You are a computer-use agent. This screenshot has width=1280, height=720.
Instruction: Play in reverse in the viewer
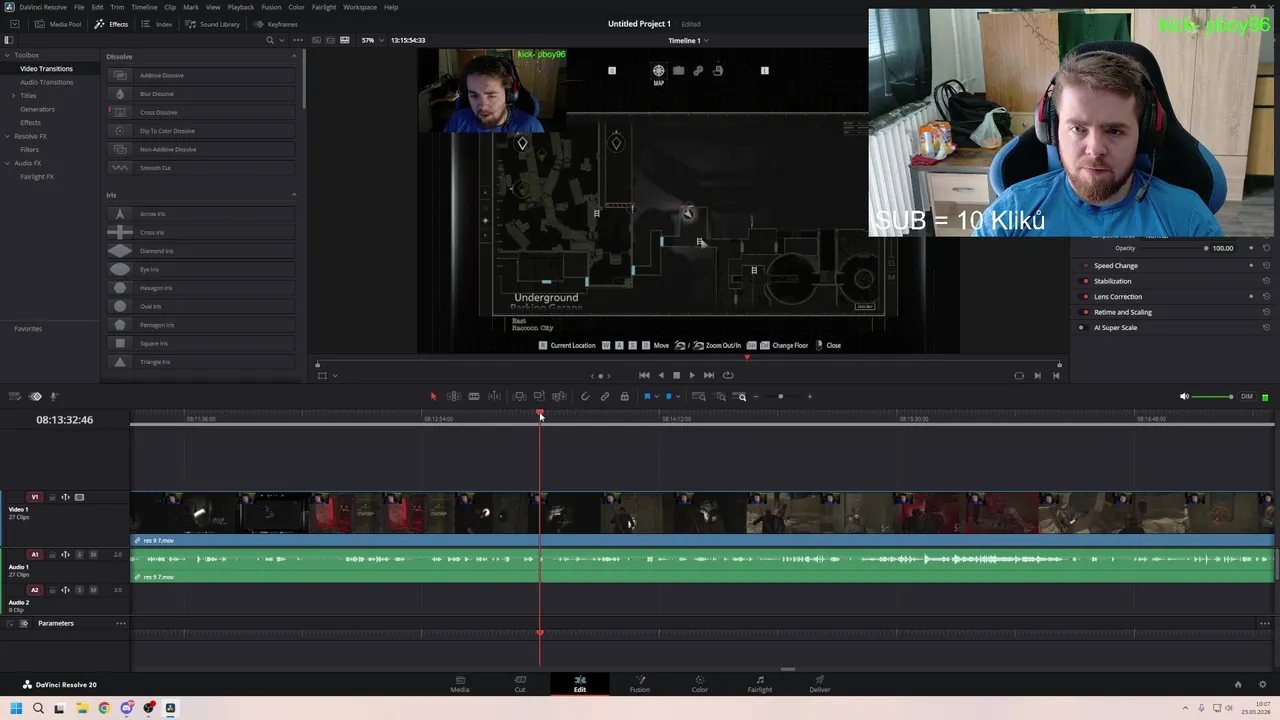(660, 376)
